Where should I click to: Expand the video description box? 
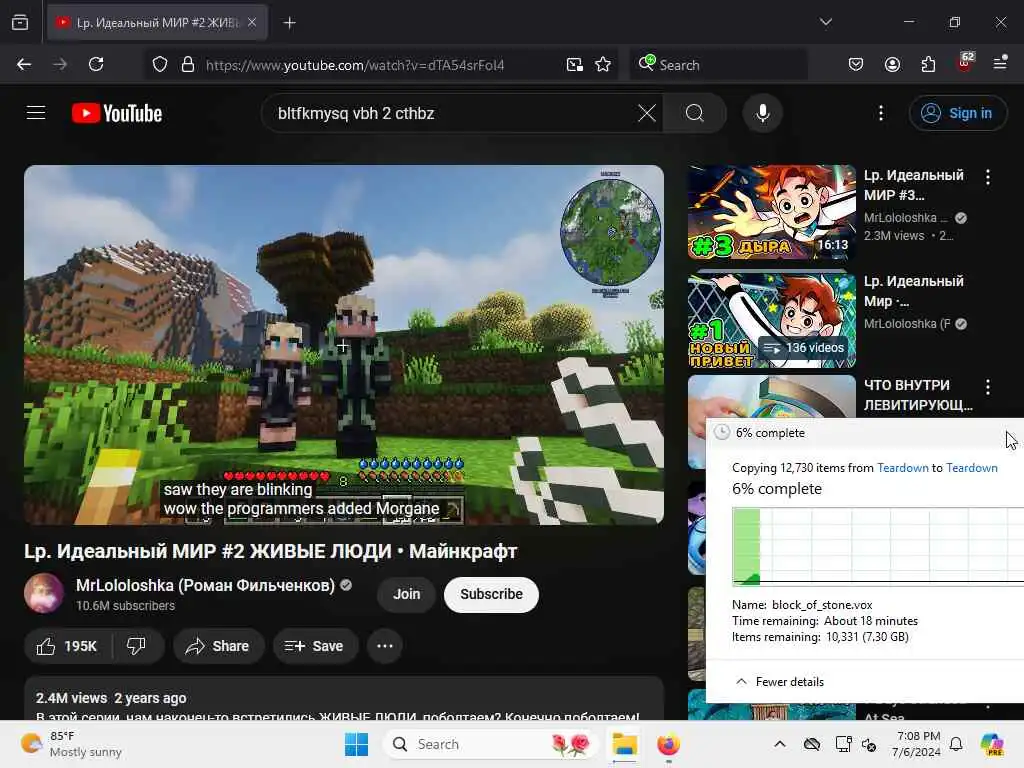(x=344, y=699)
